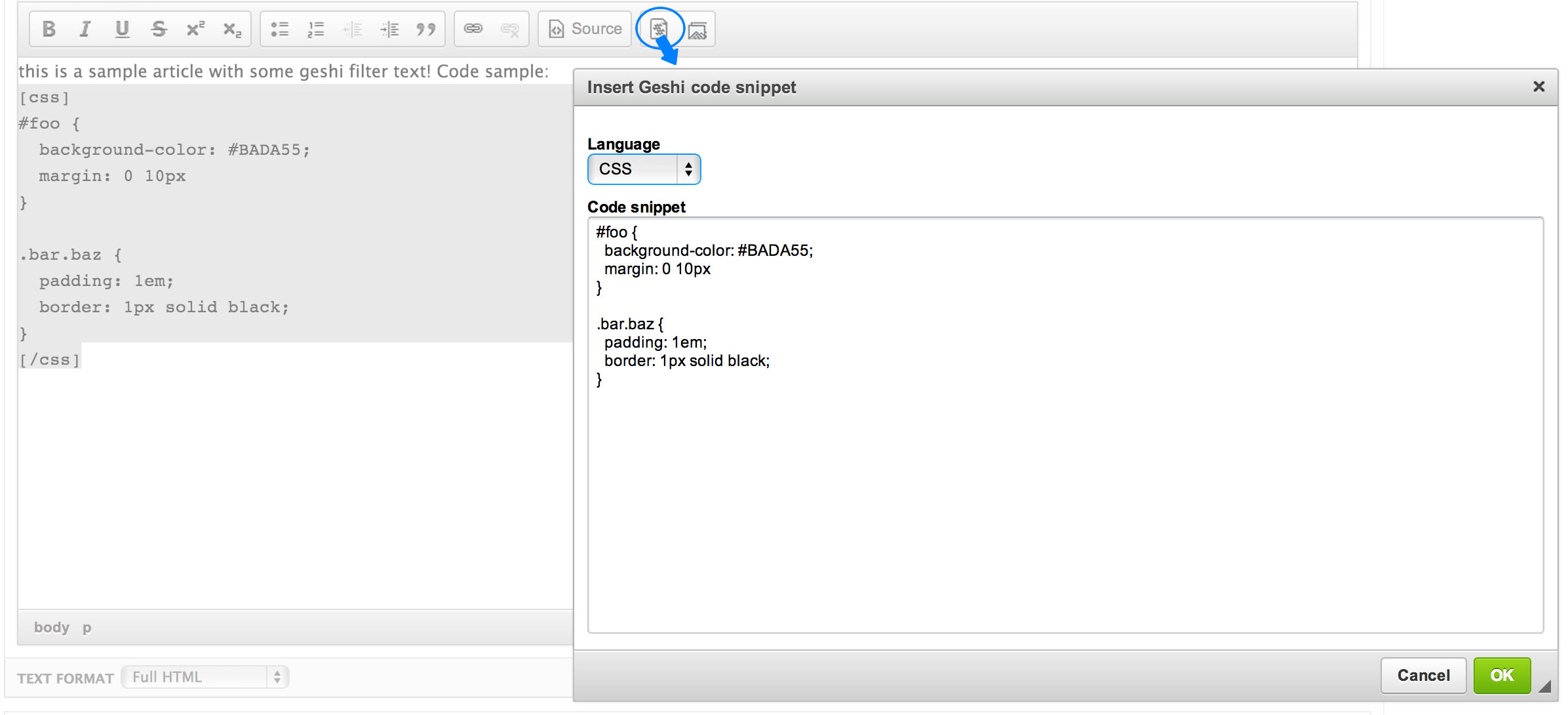Image resolution: width=1568 pixels, height=715 pixels.
Task: Insert a numbered list
Action: pyautogui.click(x=316, y=29)
